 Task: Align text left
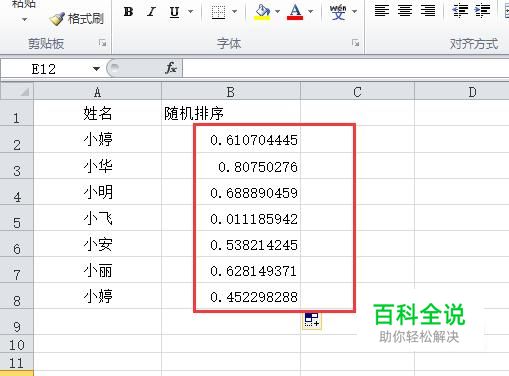[382, 11]
